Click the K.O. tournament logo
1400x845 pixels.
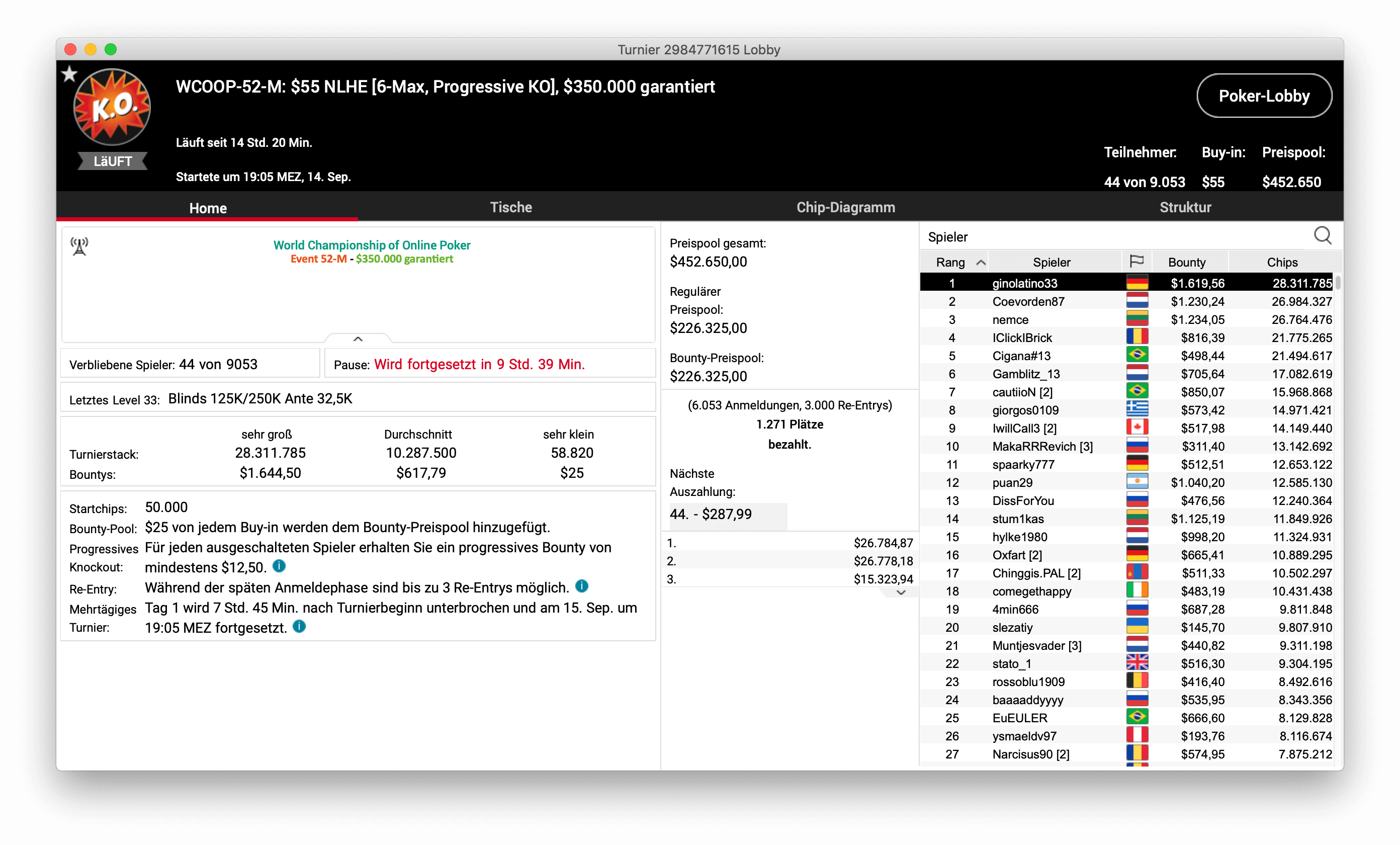pyautogui.click(x=112, y=107)
